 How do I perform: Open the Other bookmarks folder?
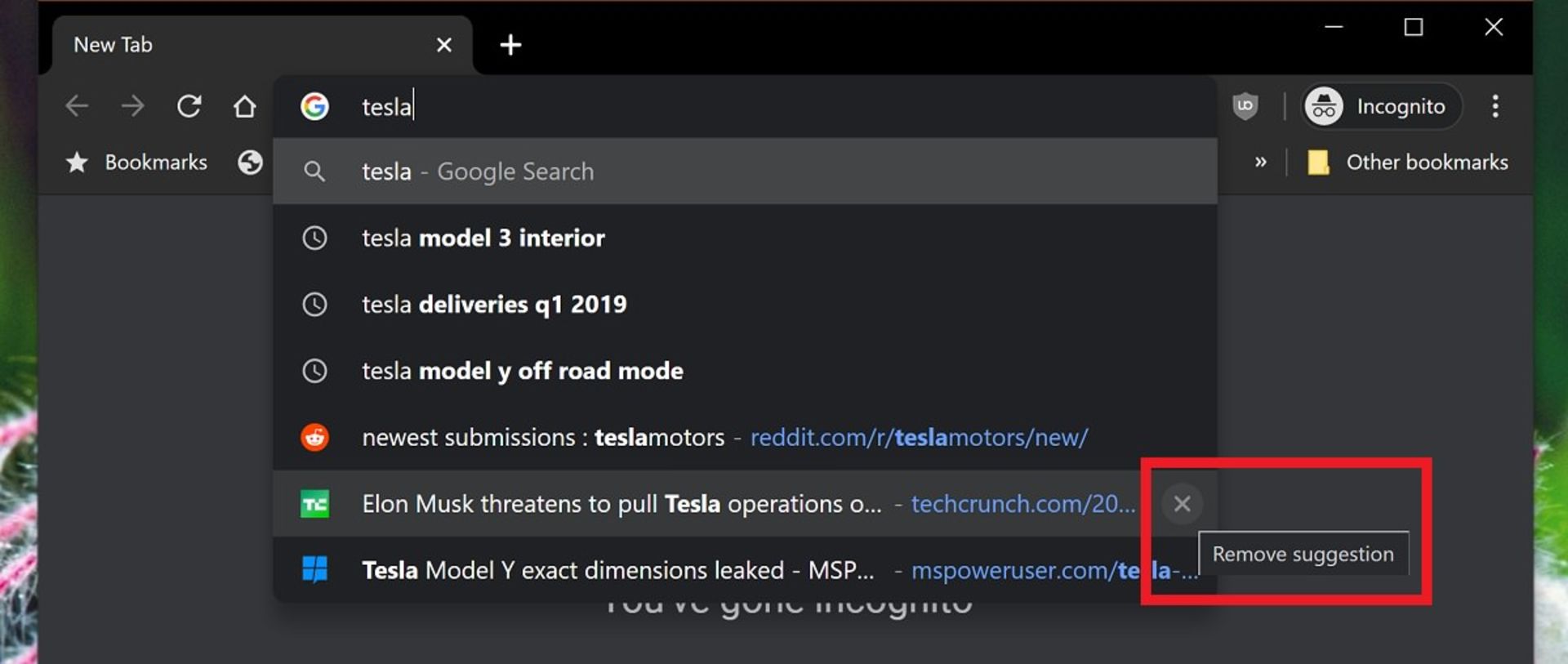[x=1407, y=163]
